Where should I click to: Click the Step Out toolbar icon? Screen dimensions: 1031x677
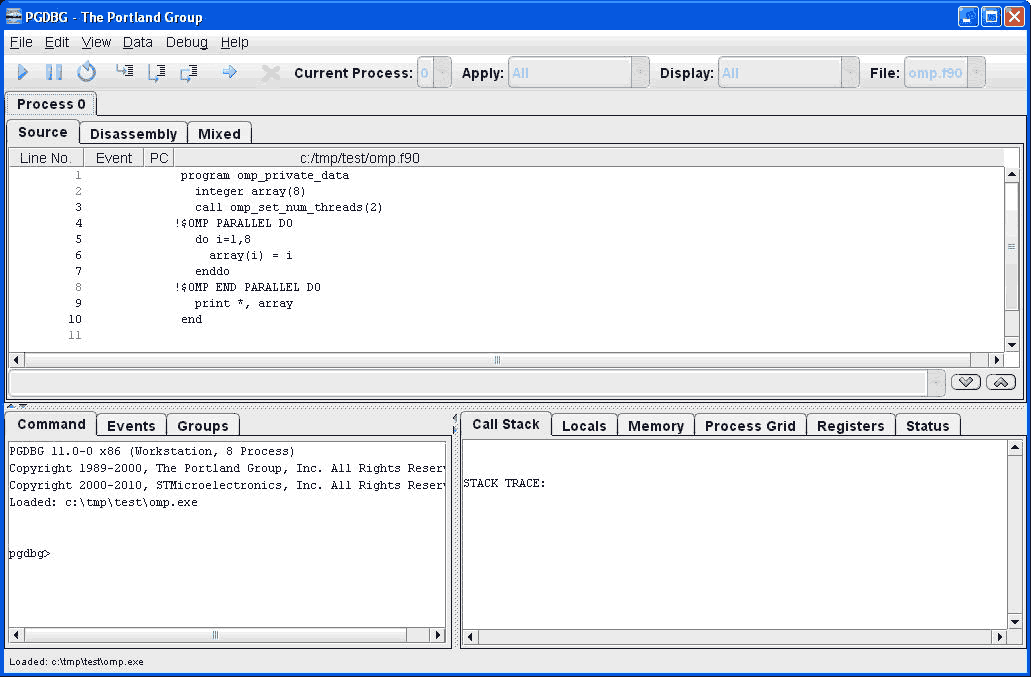click(x=189, y=72)
